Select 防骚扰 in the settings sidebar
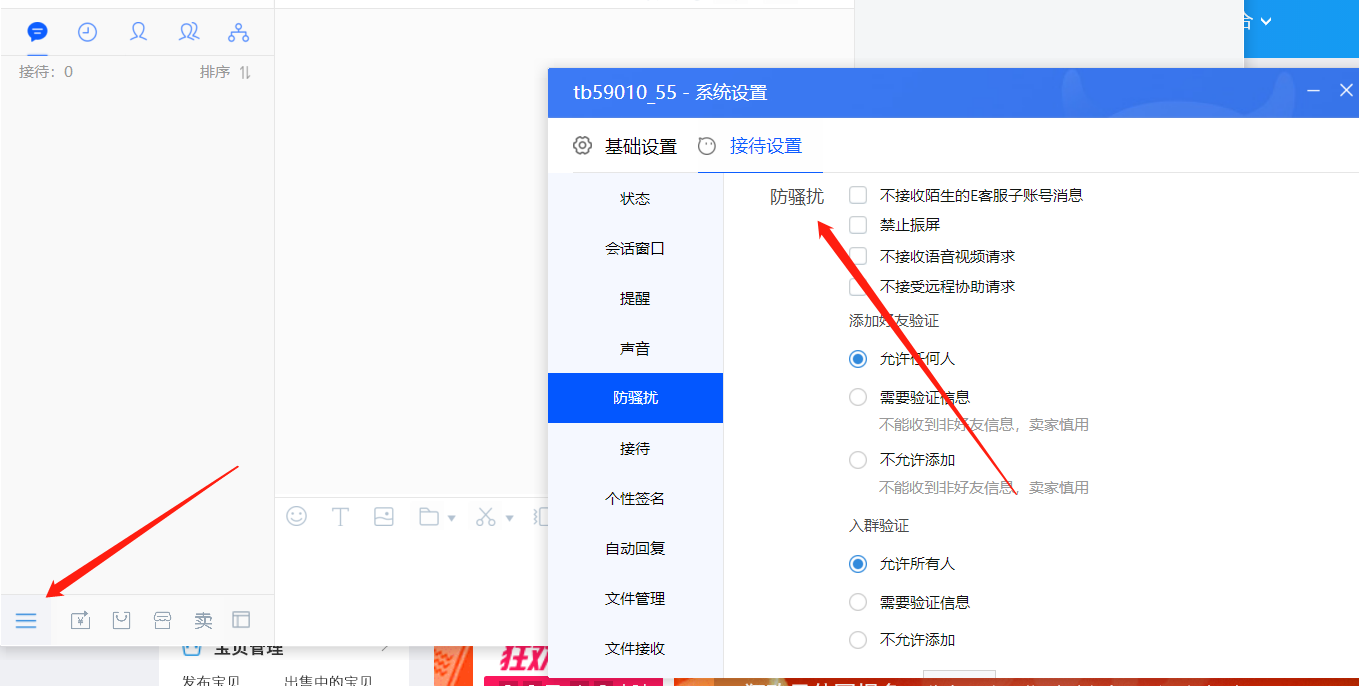Viewport: 1359px width, 686px height. click(x=635, y=398)
